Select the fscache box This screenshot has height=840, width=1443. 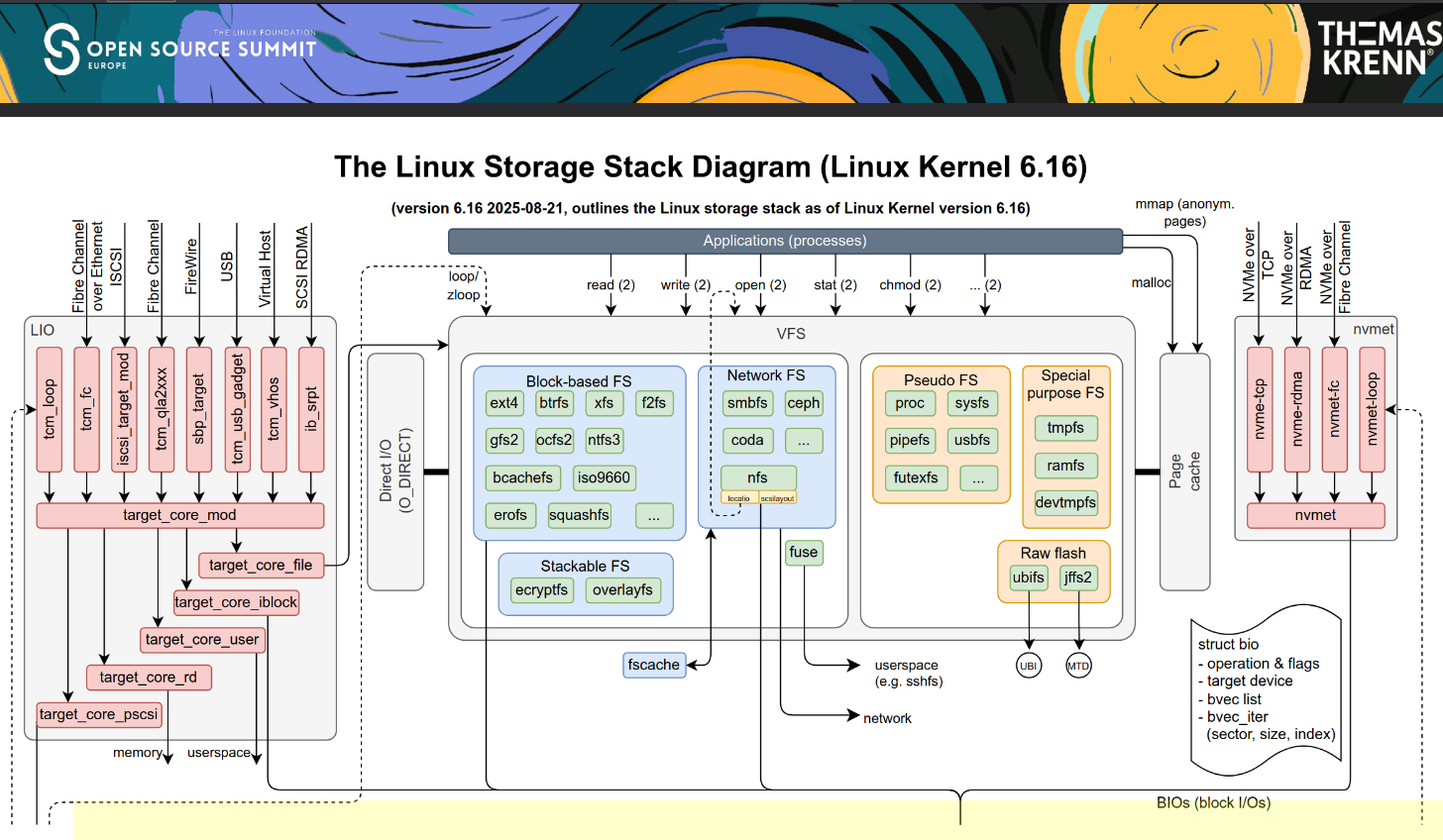pyautogui.click(x=654, y=665)
